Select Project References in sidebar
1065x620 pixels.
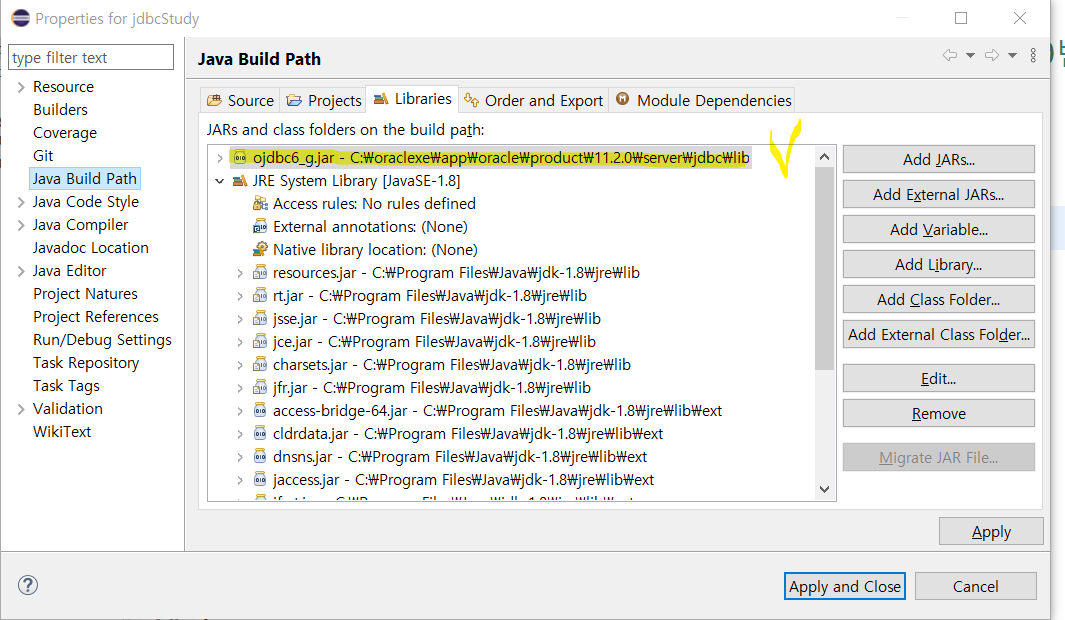click(96, 316)
